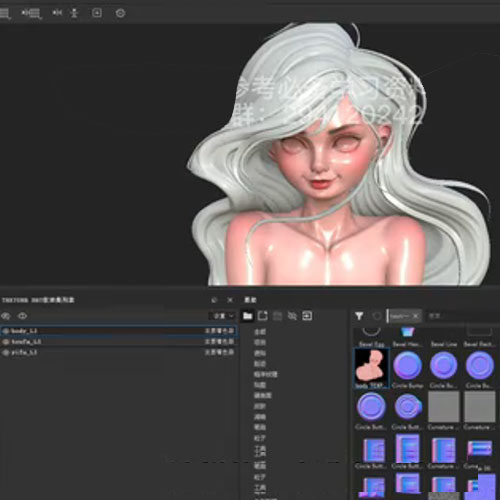
Task: Select sixth category in Shelf category list
Action: pyautogui.click(x=260, y=385)
